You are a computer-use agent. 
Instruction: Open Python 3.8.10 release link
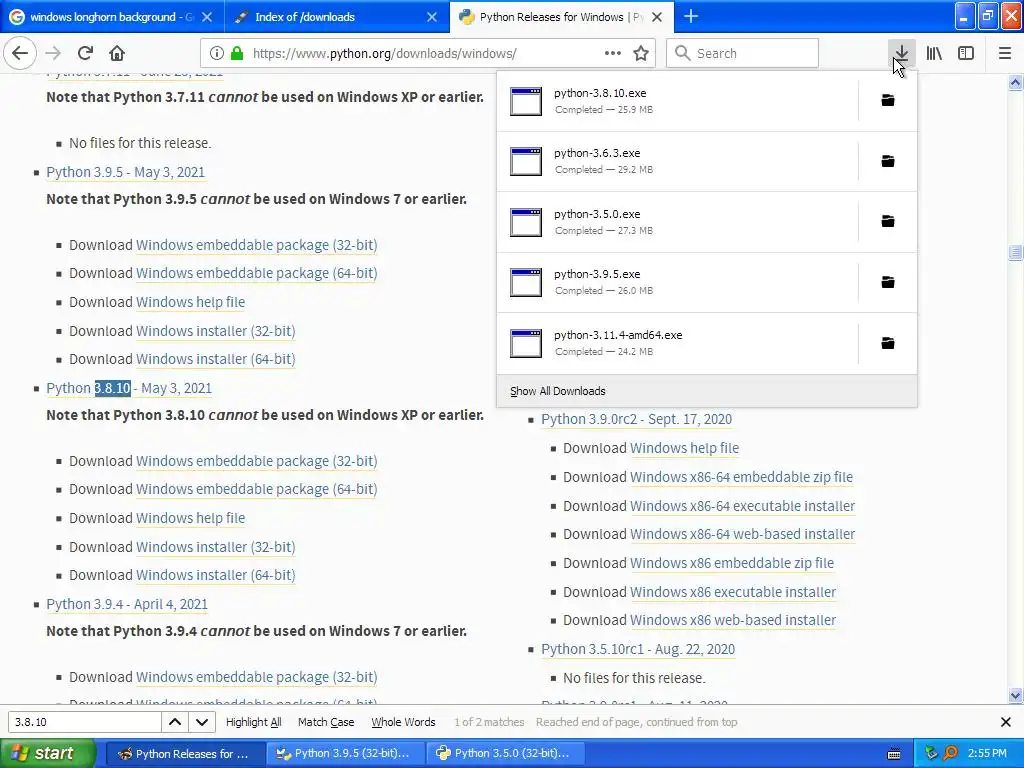[129, 388]
